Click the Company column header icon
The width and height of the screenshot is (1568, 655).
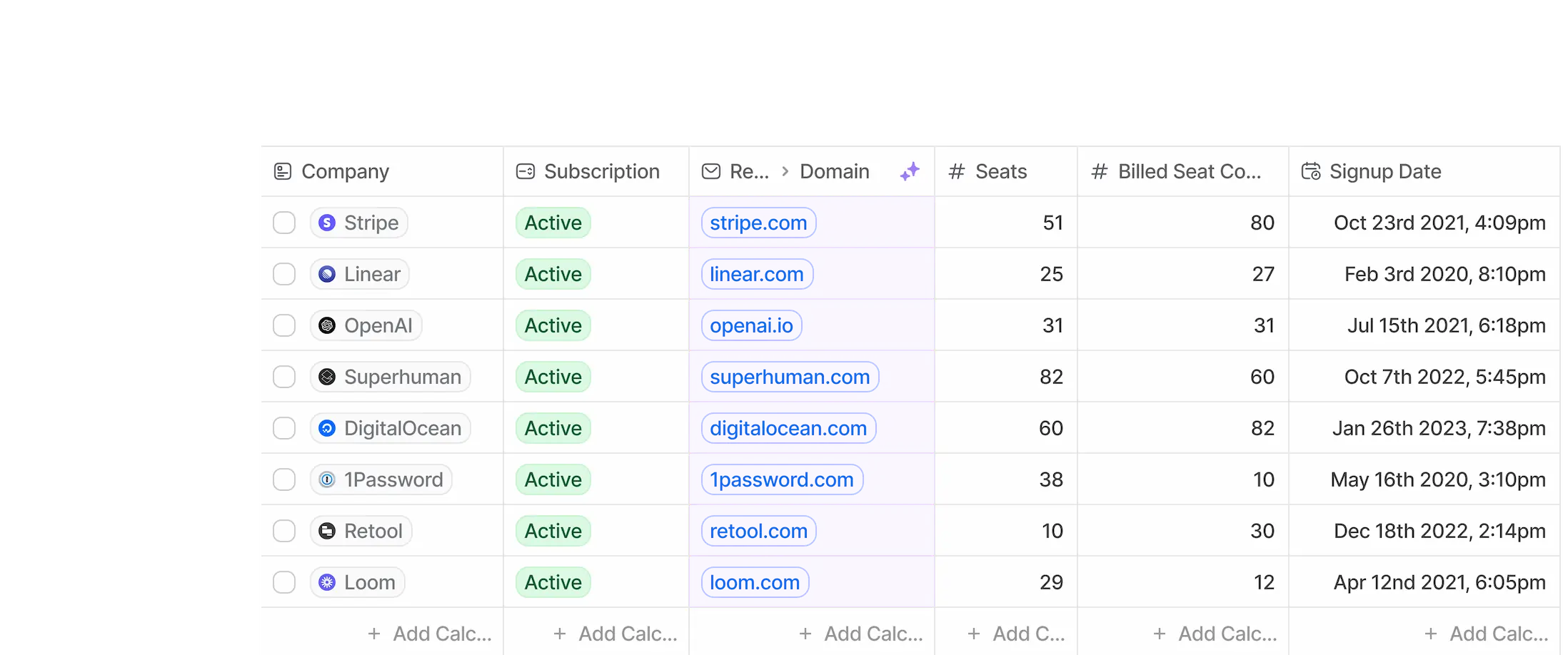pos(283,171)
